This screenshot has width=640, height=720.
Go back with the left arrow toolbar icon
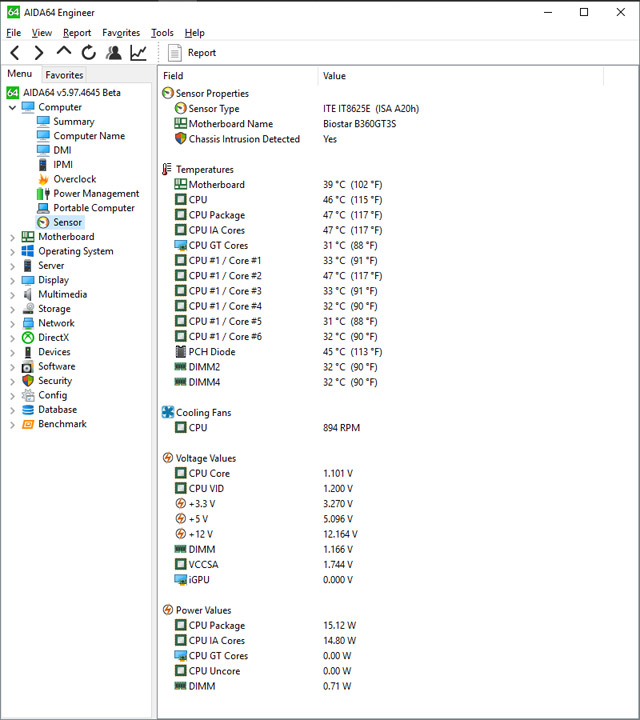coord(15,53)
